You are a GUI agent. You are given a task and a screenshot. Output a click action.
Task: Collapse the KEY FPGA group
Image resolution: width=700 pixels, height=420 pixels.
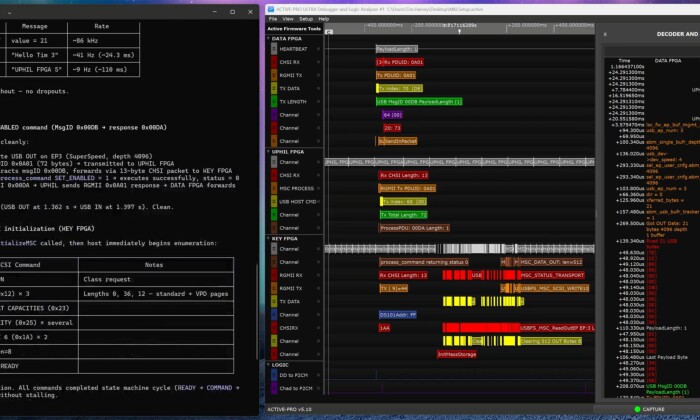pos(268,239)
